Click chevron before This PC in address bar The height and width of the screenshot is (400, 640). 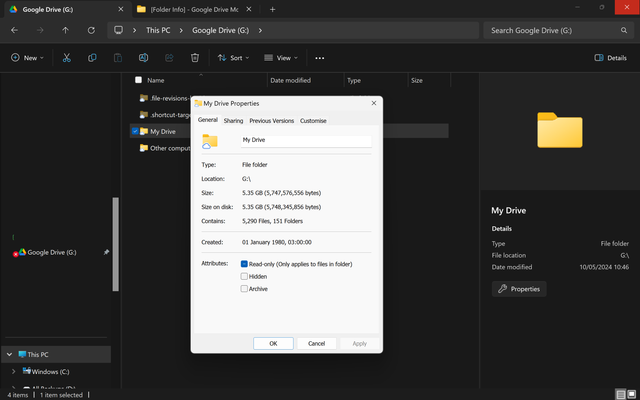coord(134,30)
